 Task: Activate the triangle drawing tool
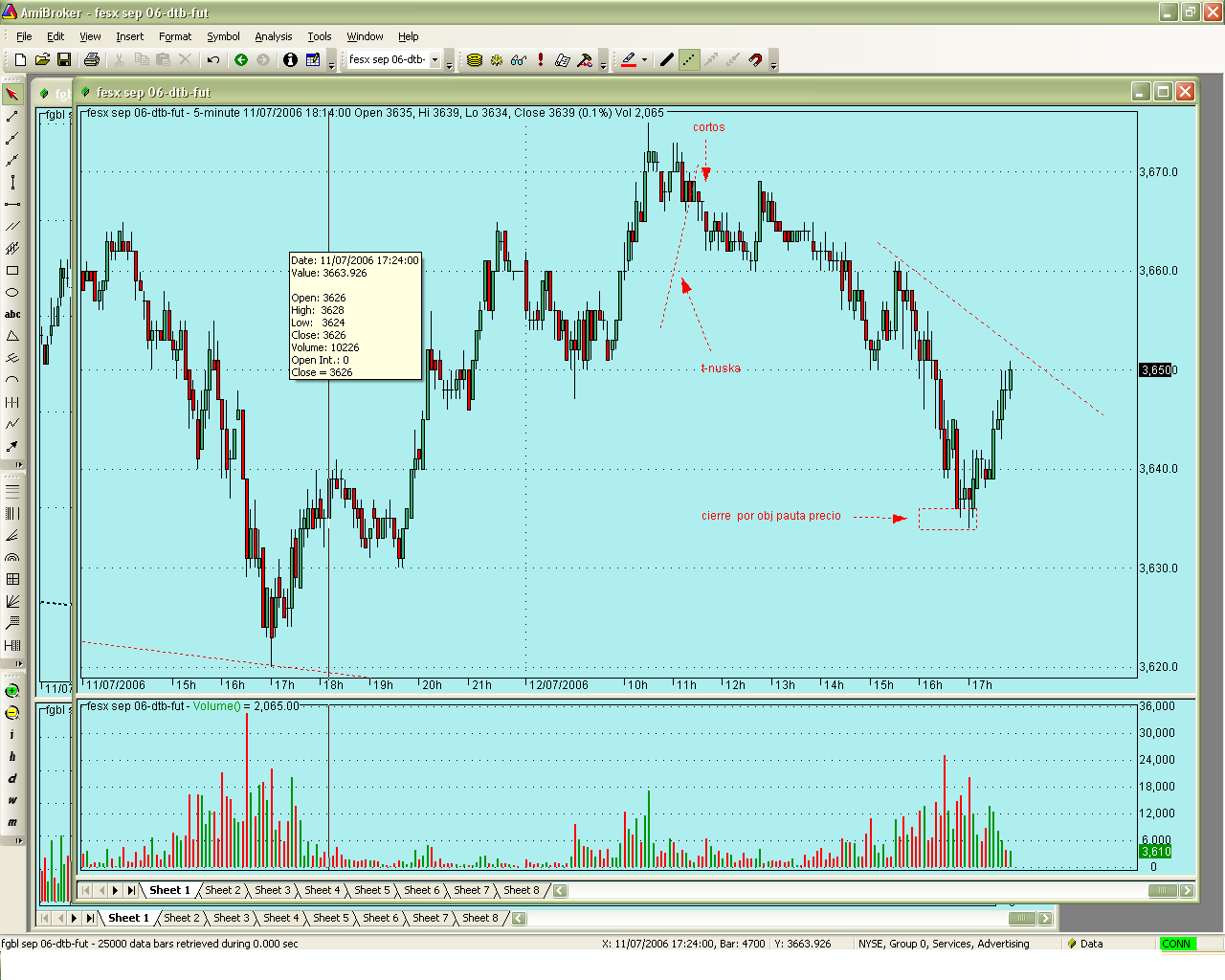[12, 336]
